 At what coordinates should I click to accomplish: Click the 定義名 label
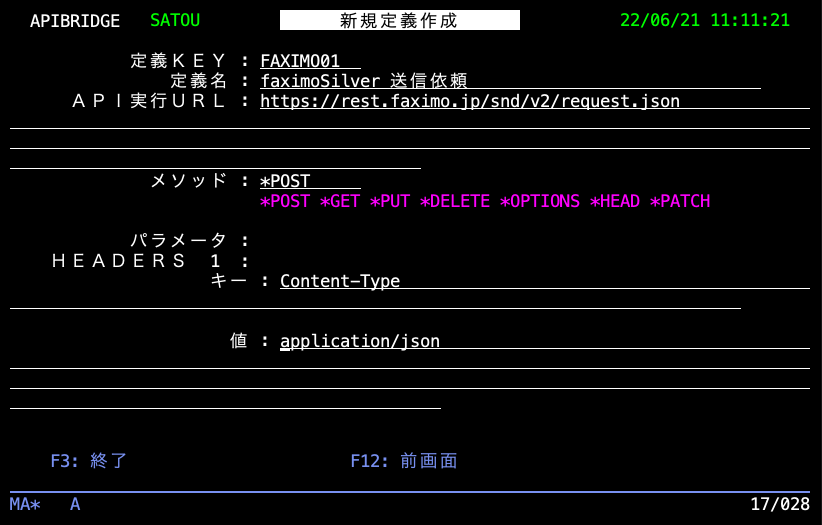pos(198,81)
